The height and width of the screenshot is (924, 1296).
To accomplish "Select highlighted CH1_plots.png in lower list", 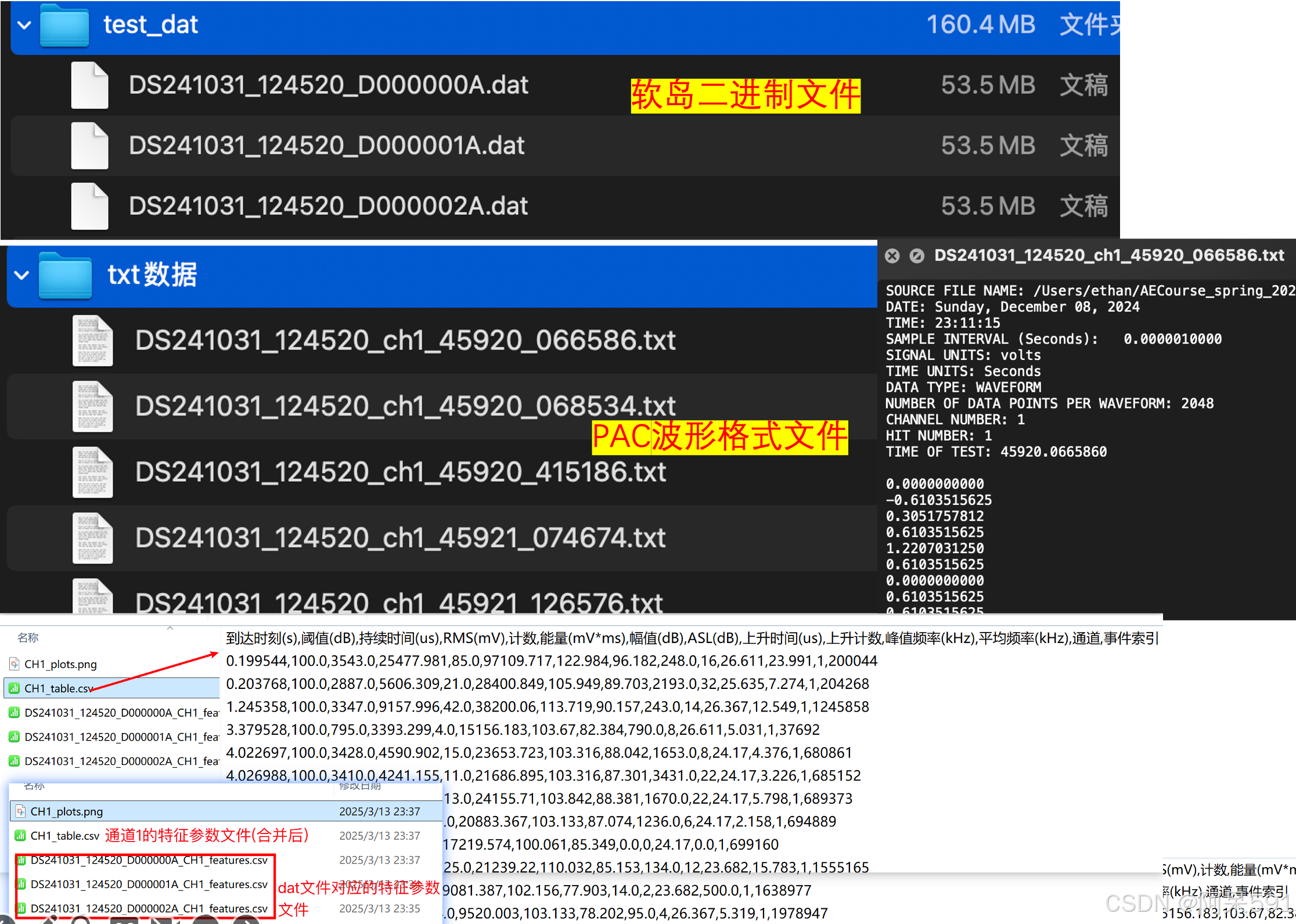I will tap(66, 811).
